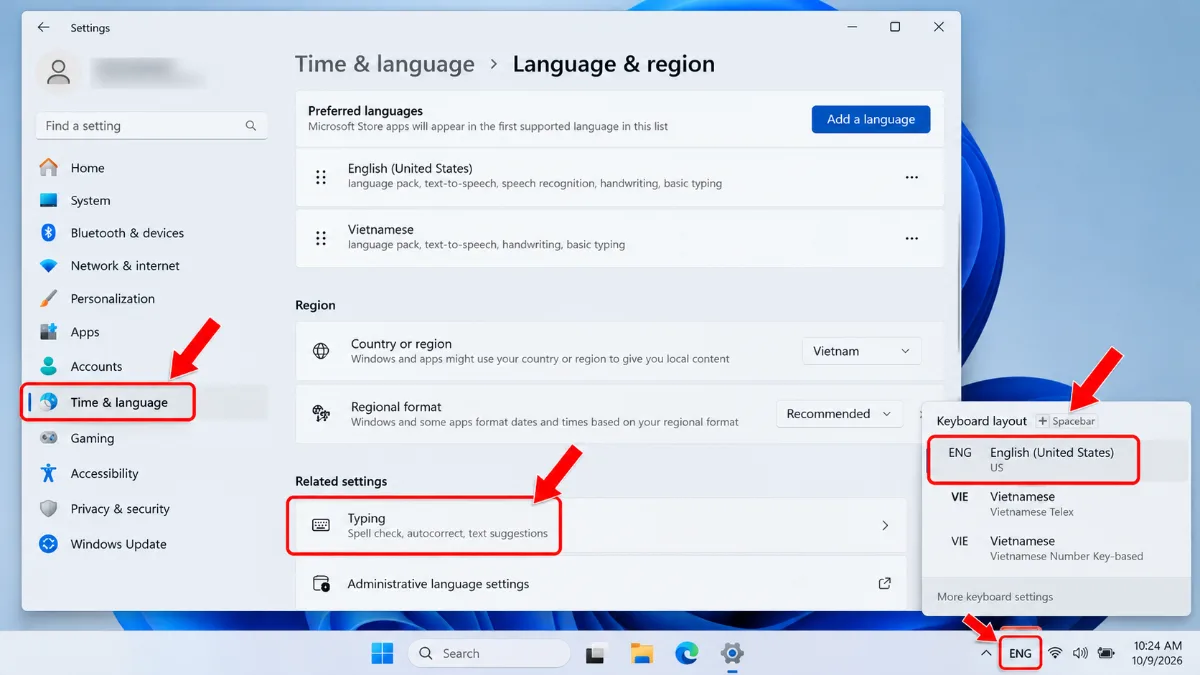Viewport: 1200px width, 675px height.
Task: Select Vietnamese Number Key-based keyboard layout
Action: [x=1055, y=548]
